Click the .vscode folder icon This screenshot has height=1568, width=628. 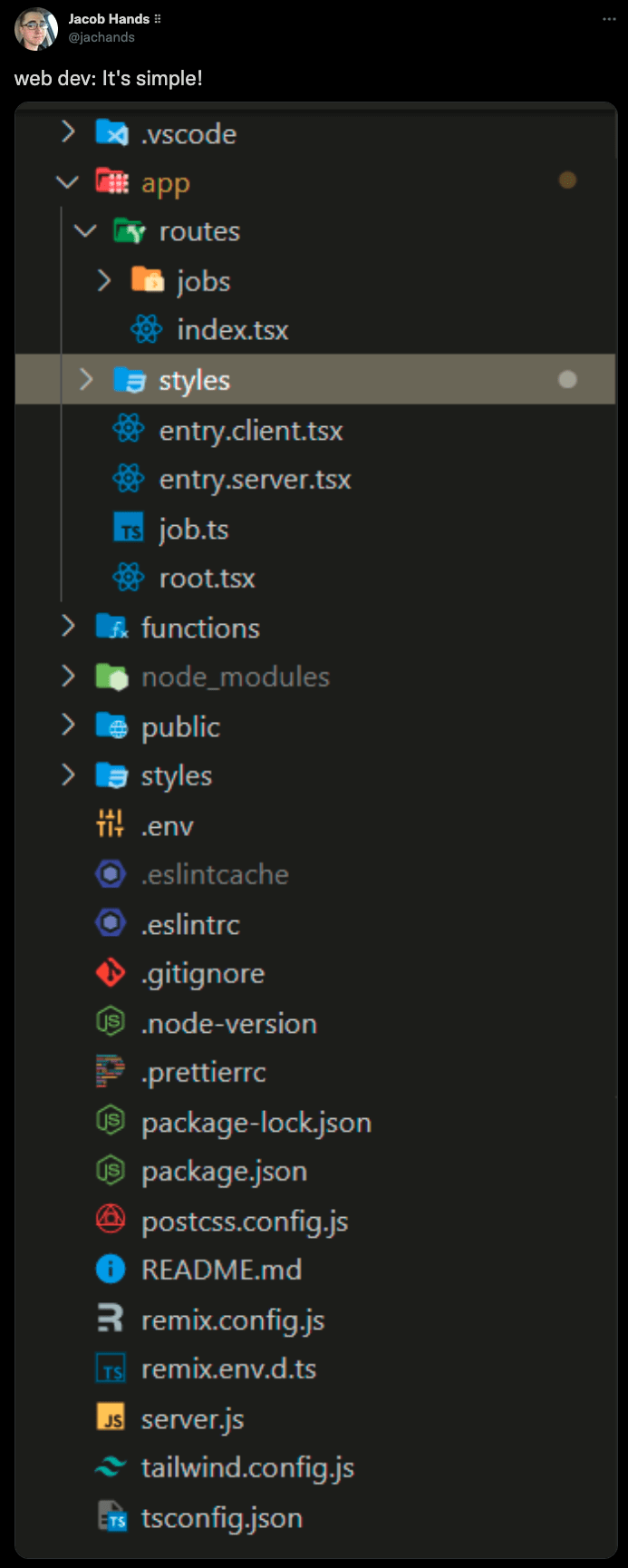[111, 133]
